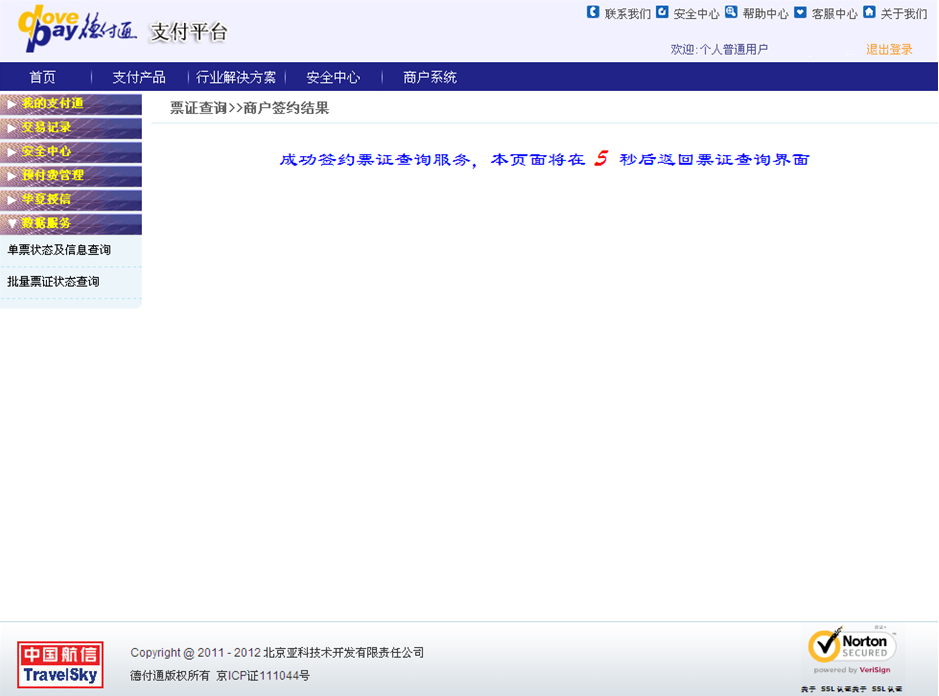Viewport: 939px width, 696px height.
Task: Open the 支付产品 navigation menu item
Action: pyautogui.click(x=139, y=77)
